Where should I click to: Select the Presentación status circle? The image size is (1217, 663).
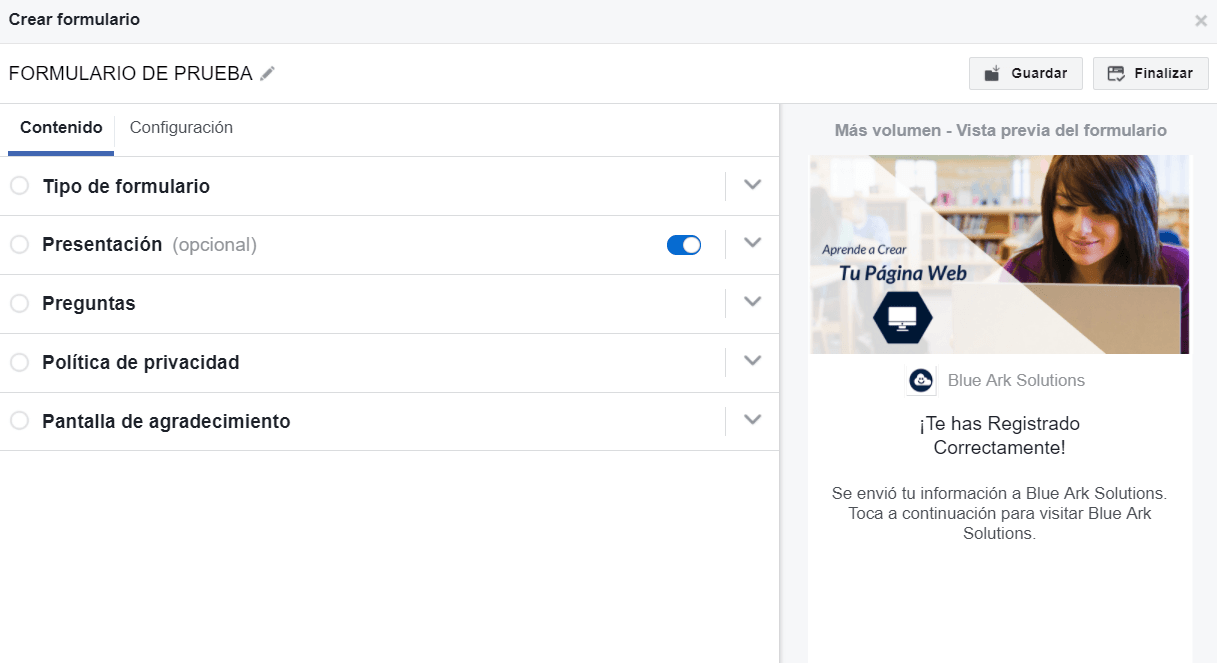[x=19, y=245]
